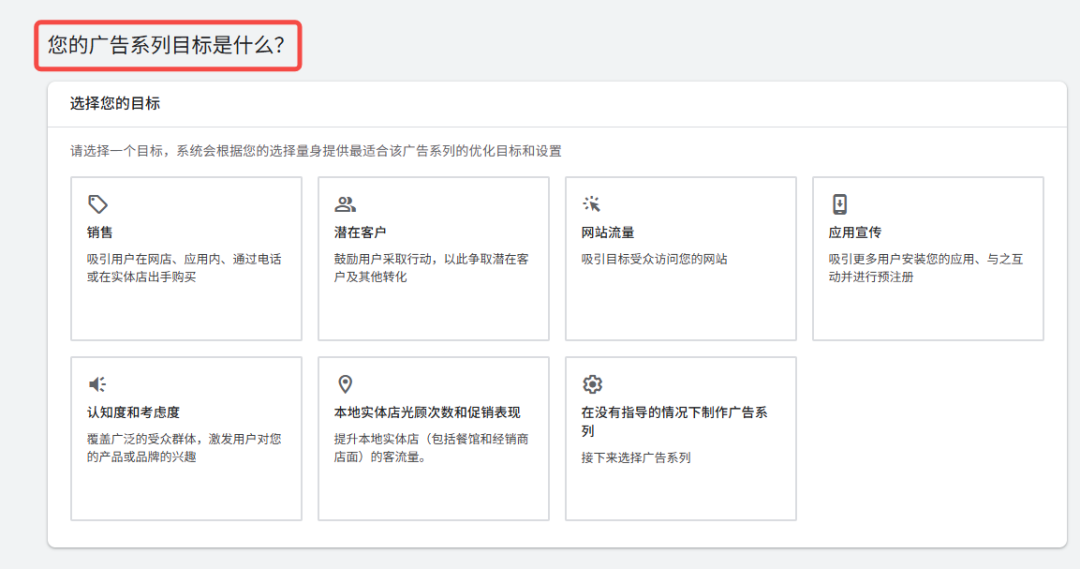Click description 鼓励用户采取行动，以此争取潜在客户
1080x569 pixels.
(x=432, y=268)
